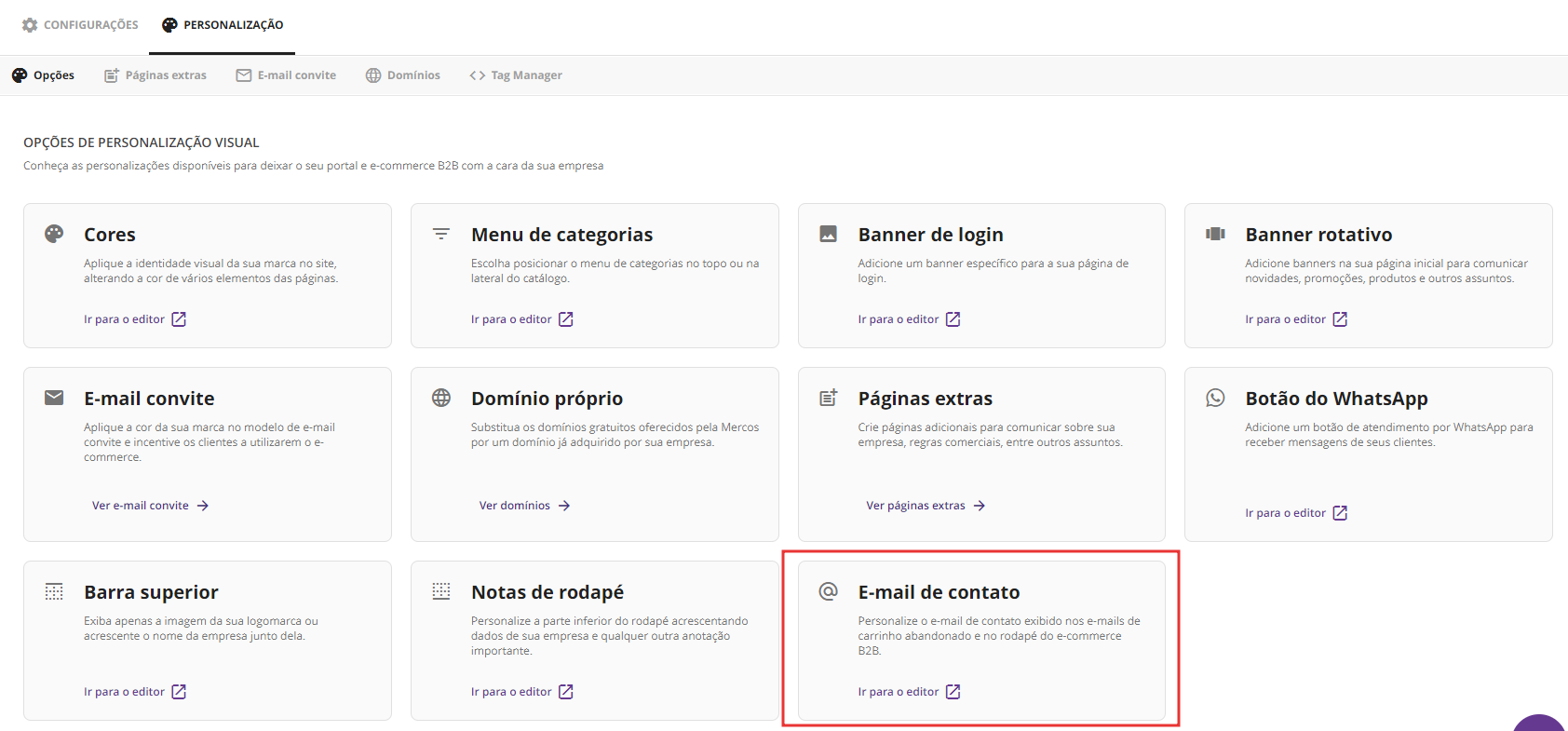Screen dimensions: 1568x731
Task: Click external-link icon in Banner de login card
Action: pyautogui.click(x=953, y=319)
